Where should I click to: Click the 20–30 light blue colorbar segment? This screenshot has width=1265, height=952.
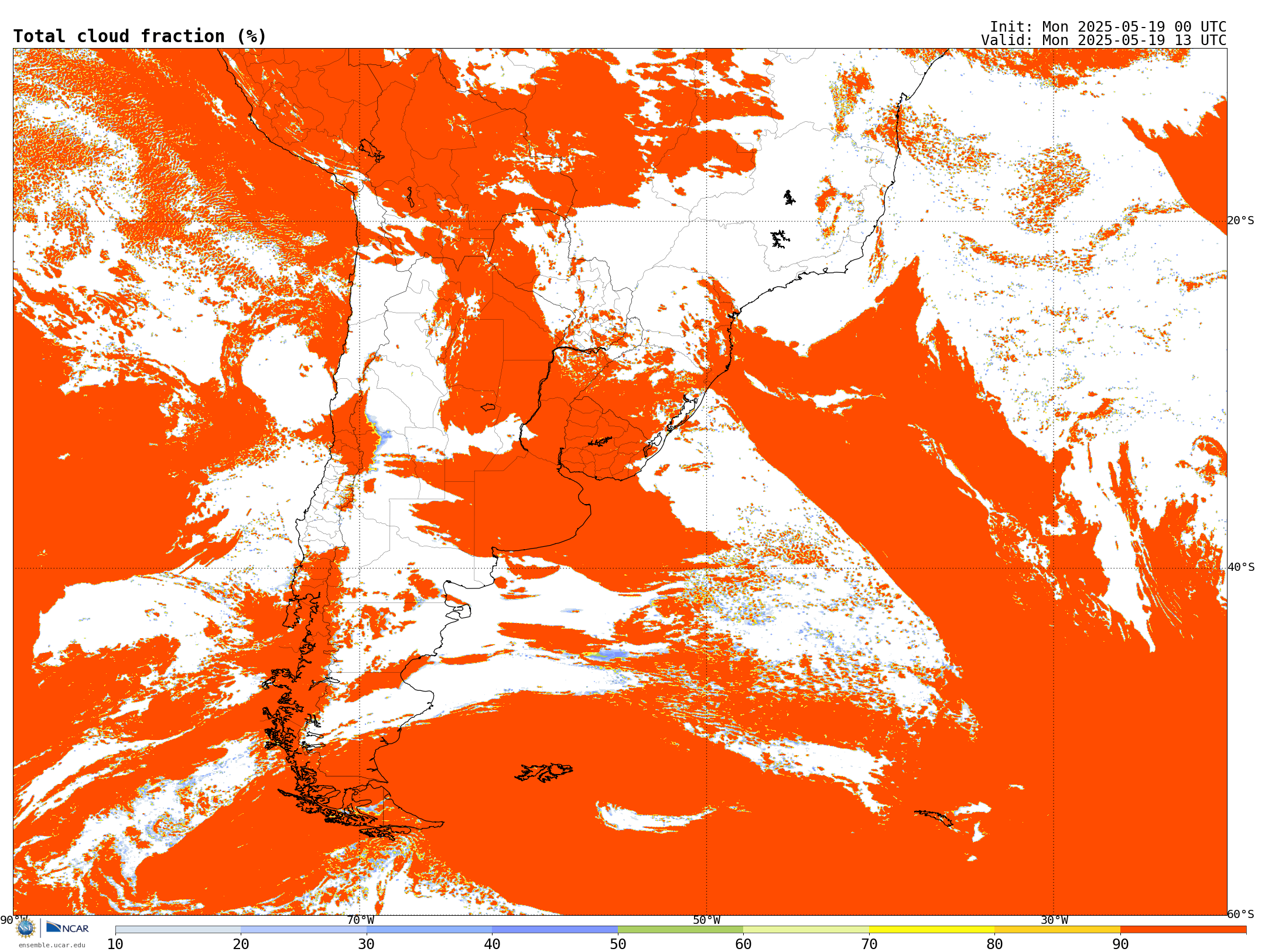[x=304, y=930]
